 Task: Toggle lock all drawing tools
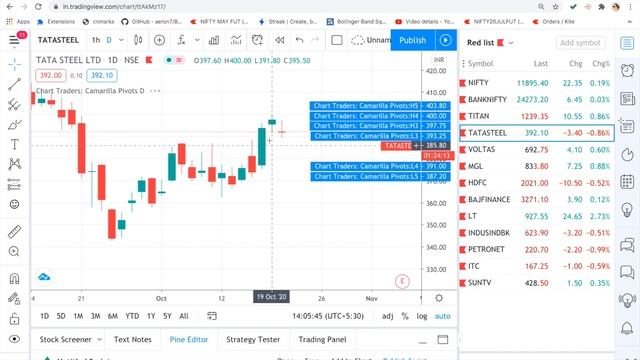pos(14,318)
